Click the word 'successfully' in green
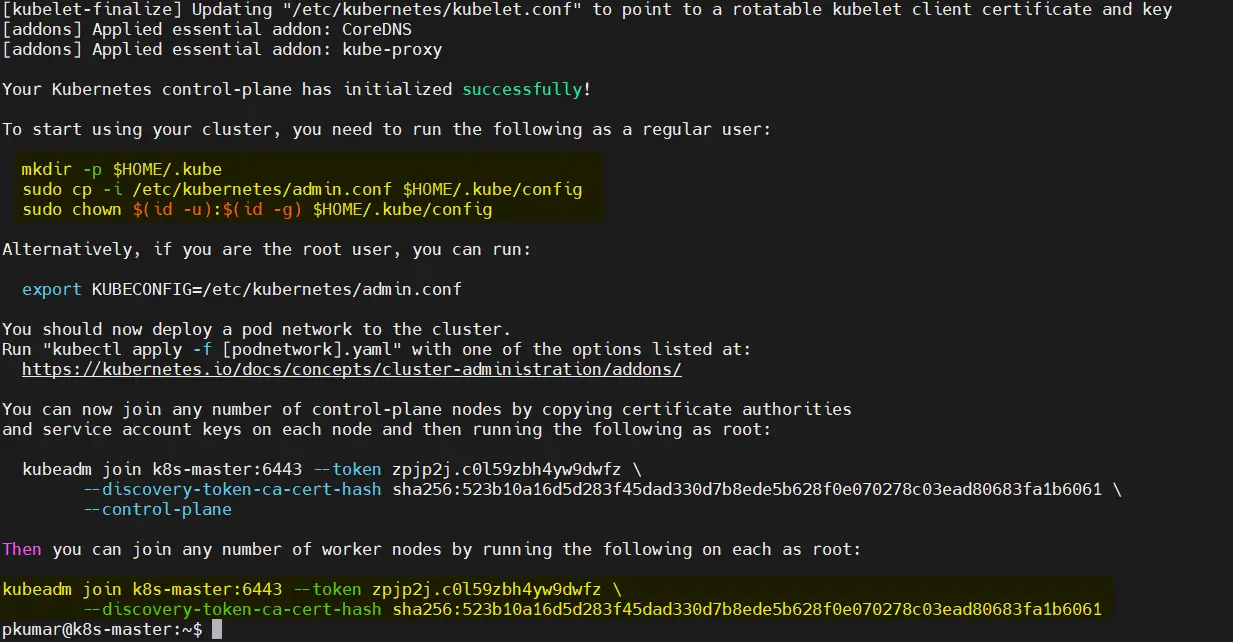 [x=522, y=89]
